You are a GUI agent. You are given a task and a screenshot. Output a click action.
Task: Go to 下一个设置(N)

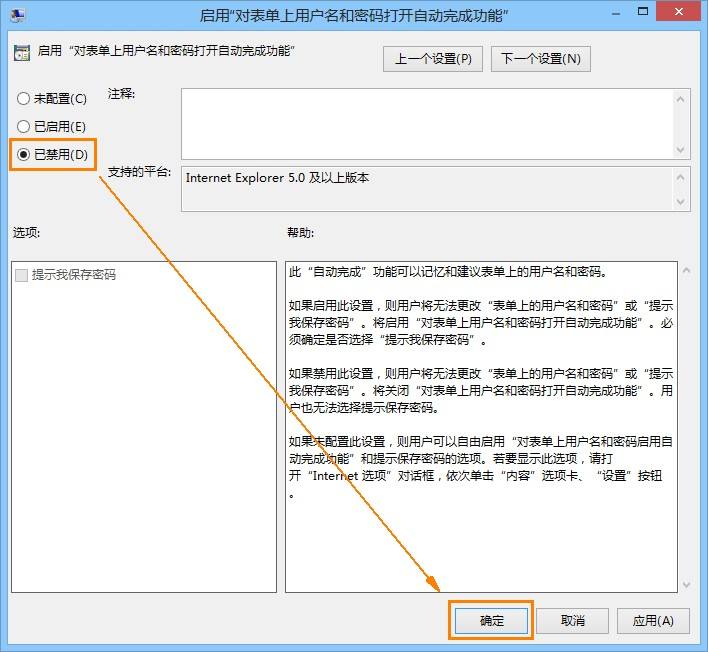tap(540, 59)
